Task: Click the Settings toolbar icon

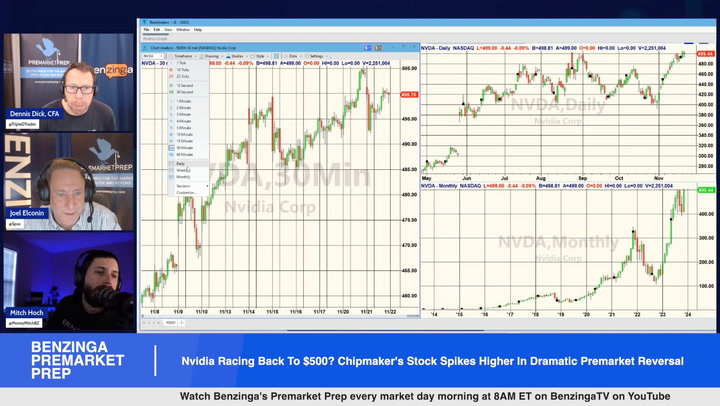Action: point(307,56)
